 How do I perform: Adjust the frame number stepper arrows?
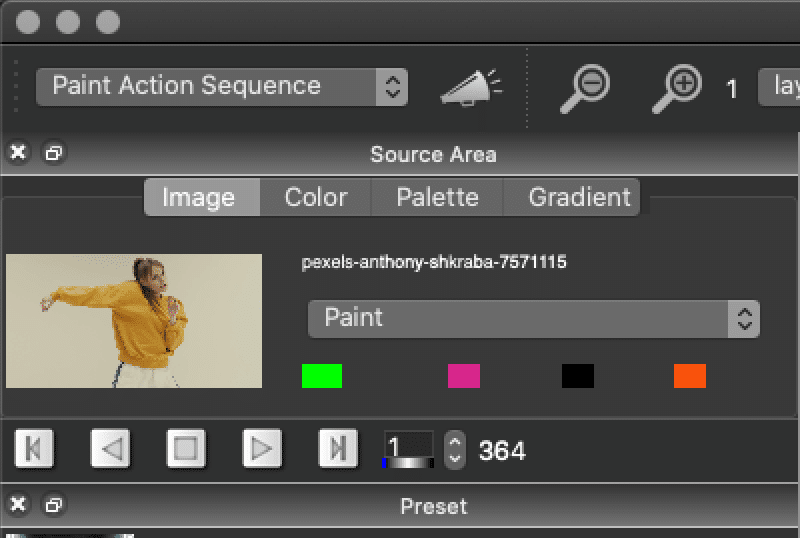point(454,450)
